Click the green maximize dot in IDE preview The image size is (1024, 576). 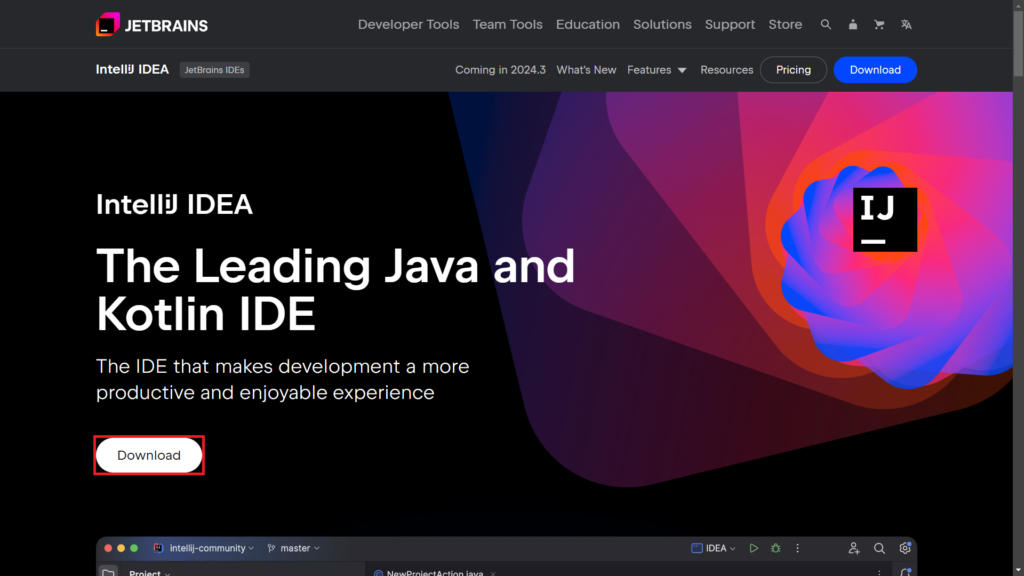pyautogui.click(x=134, y=549)
